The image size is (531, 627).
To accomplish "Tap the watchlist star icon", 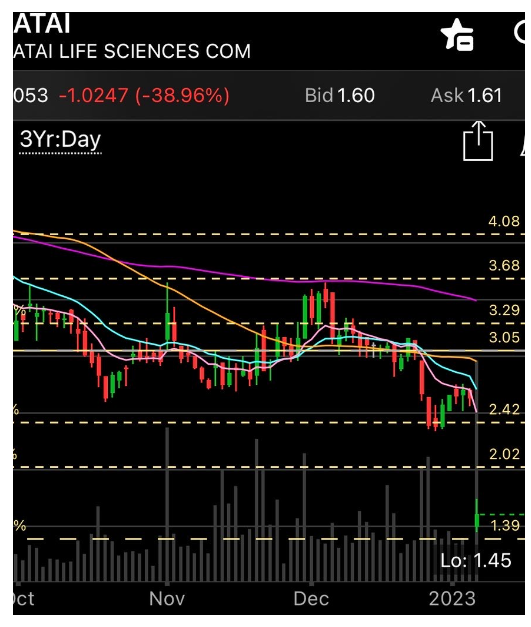I will point(457,35).
